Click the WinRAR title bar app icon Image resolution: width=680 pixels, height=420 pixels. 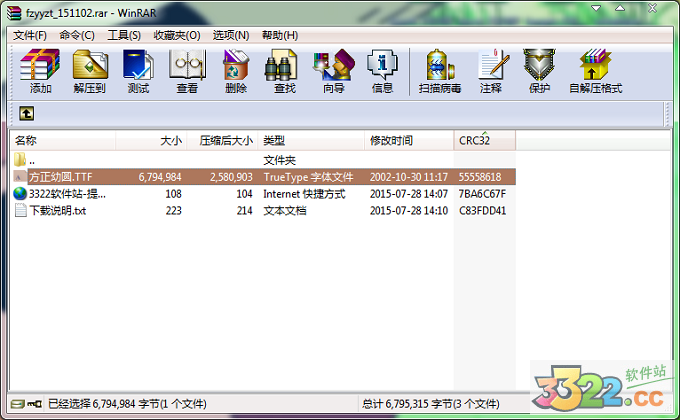(14, 13)
